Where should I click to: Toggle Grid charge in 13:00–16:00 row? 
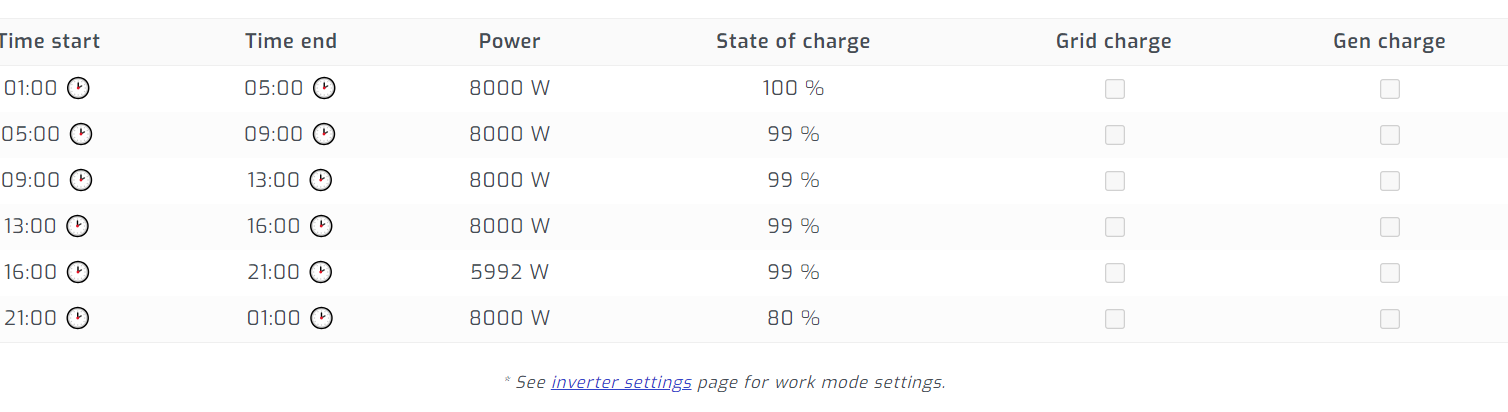(x=1114, y=227)
